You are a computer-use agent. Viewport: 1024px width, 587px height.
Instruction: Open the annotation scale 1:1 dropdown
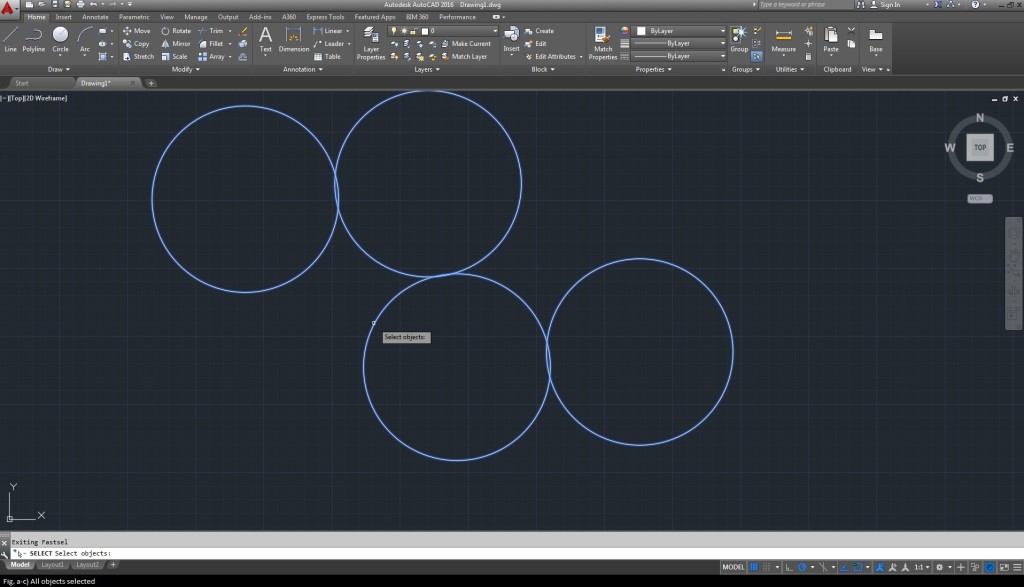pyautogui.click(x=922, y=567)
